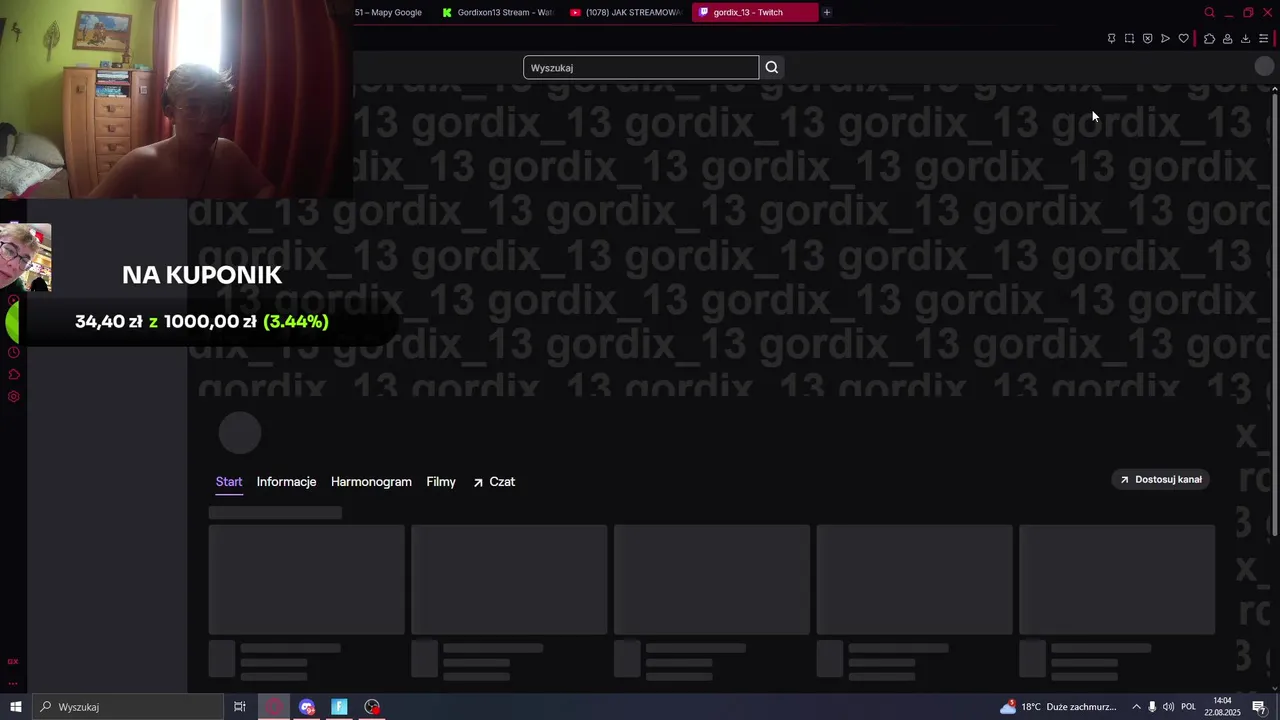
Task: Open the Informacje channel tab
Action: [x=286, y=482]
